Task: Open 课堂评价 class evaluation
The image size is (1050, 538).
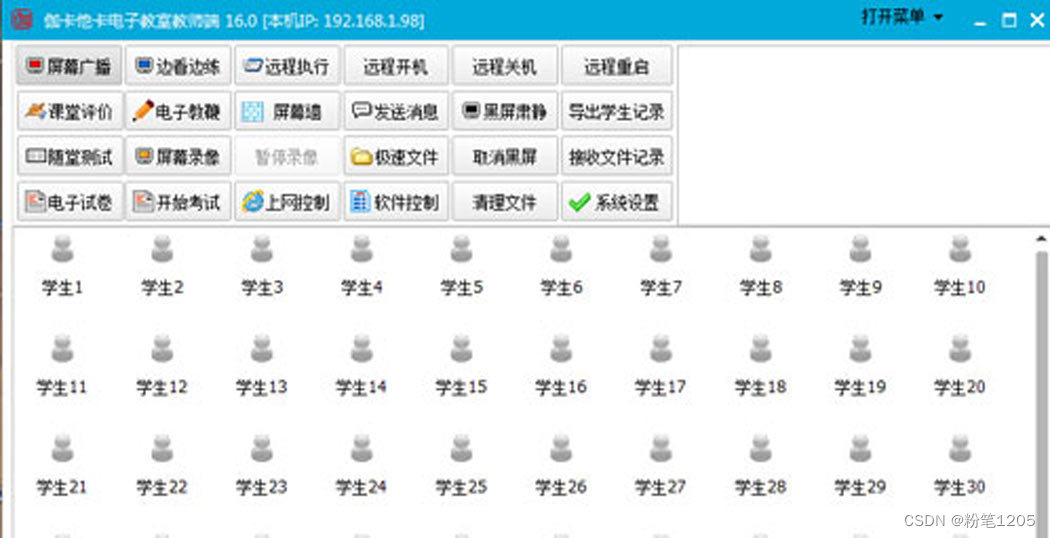Action: pyautogui.click(x=70, y=111)
